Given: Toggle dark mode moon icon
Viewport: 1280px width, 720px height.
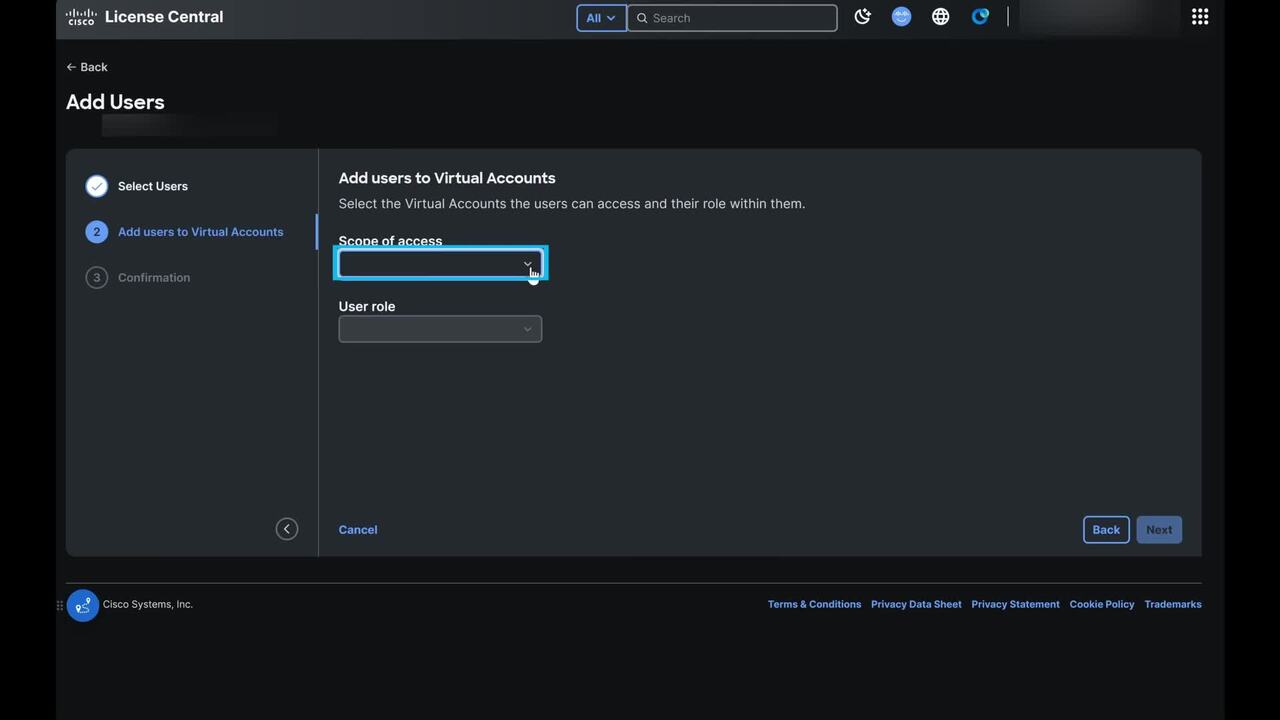Looking at the screenshot, I should [863, 17].
